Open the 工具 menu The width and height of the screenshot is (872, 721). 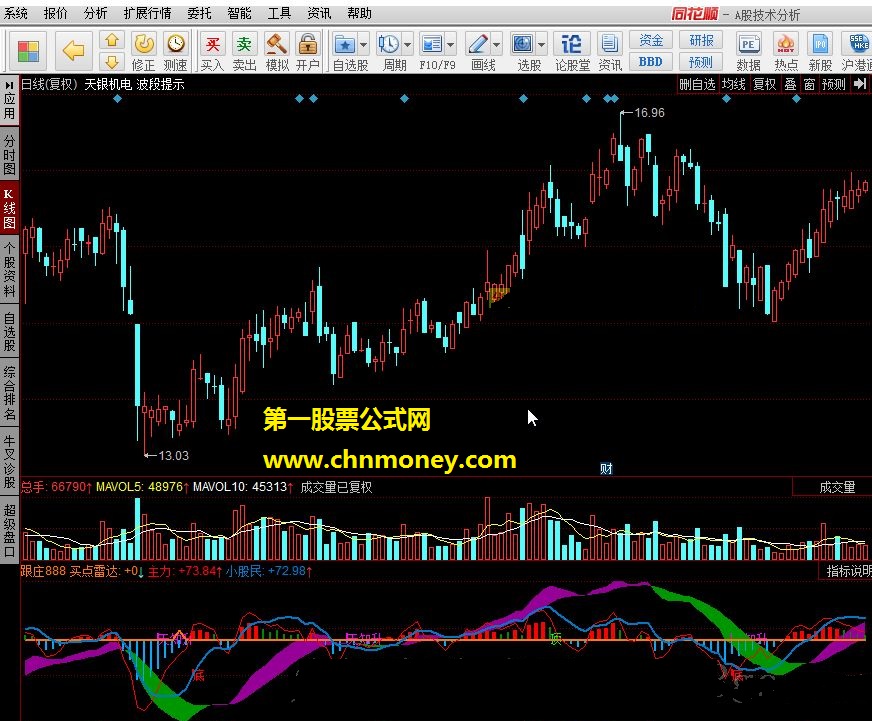[279, 13]
